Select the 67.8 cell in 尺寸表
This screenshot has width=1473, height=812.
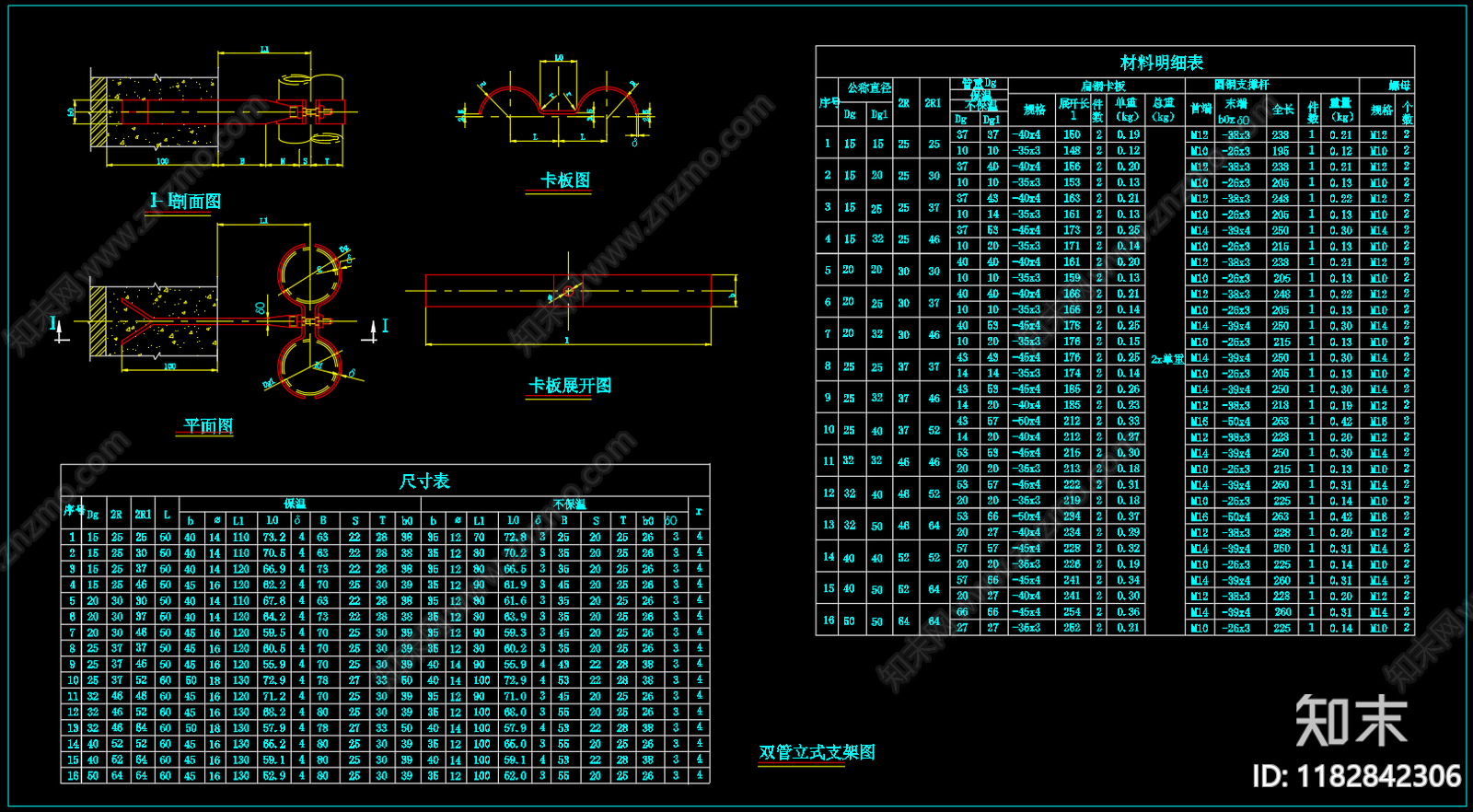tap(273, 601)
